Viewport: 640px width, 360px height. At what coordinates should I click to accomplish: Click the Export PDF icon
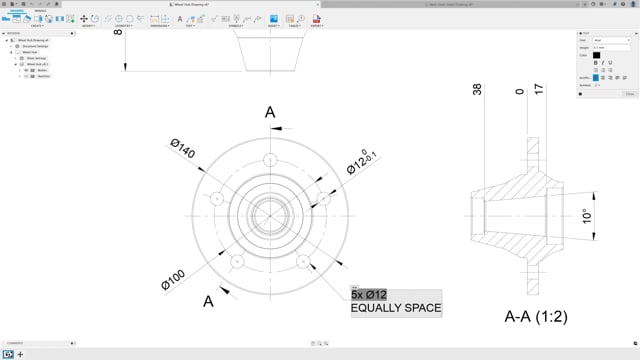[x=316, y=19]
